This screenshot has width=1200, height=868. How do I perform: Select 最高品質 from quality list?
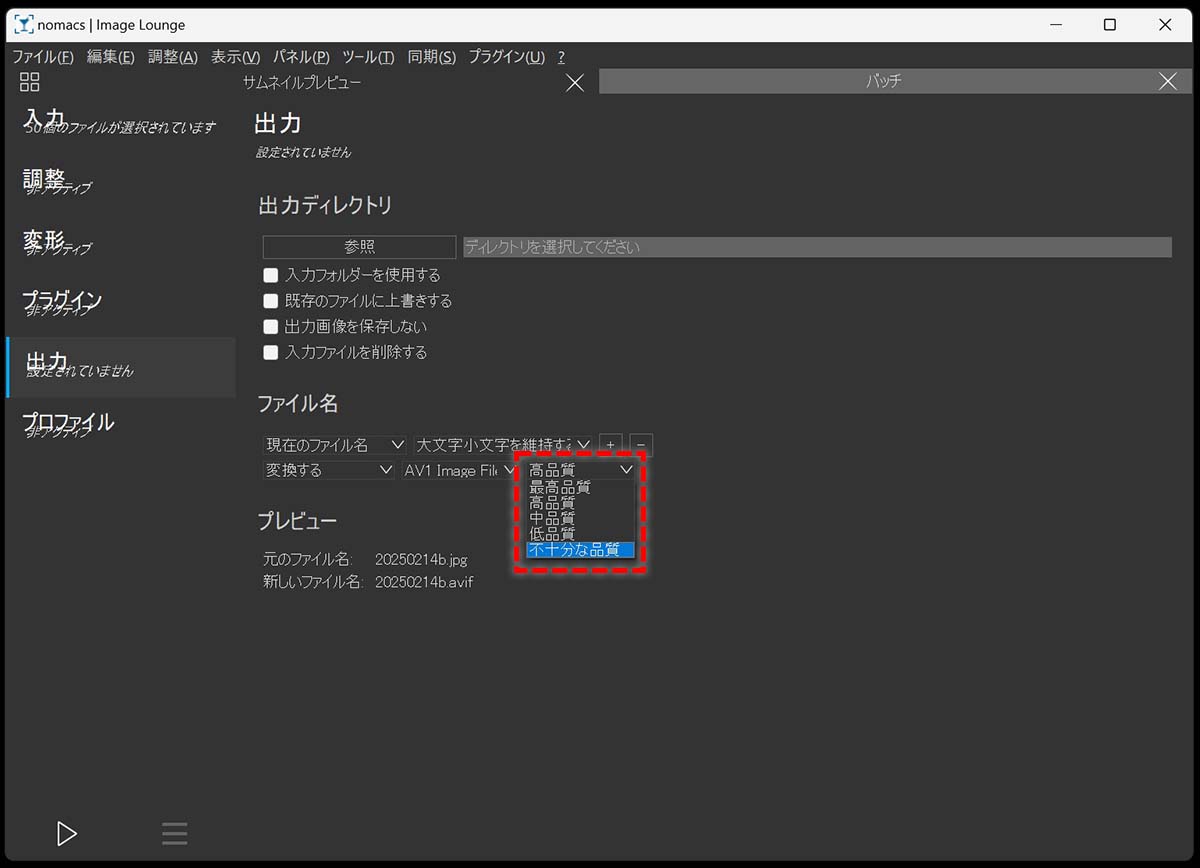(560, 488)
